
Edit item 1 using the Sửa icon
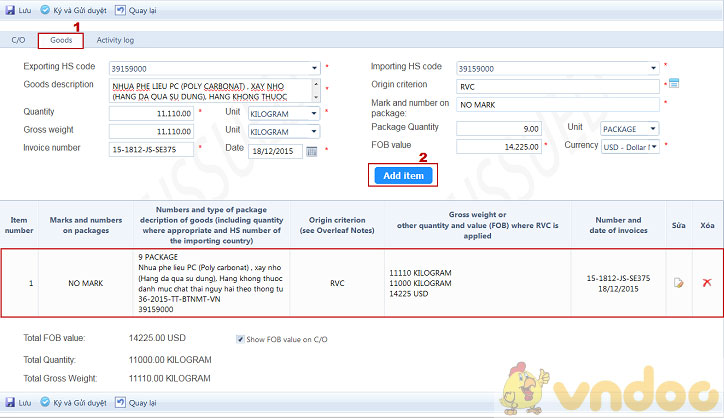(678, 283)
